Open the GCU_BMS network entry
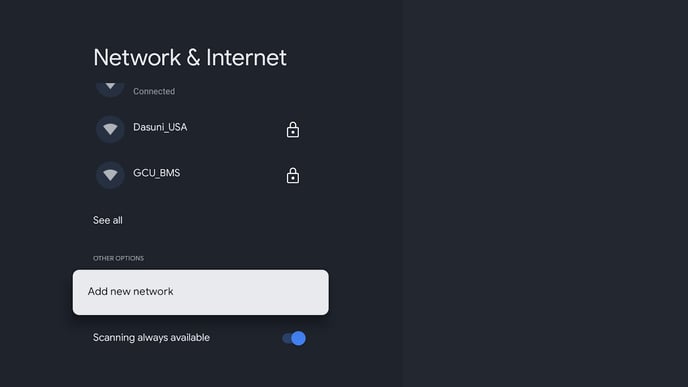 [201, 175]
